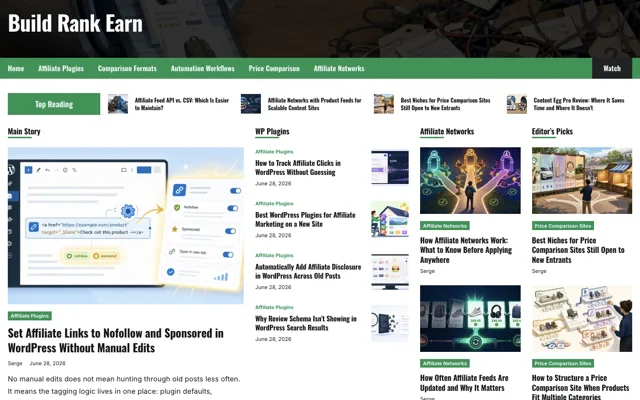
Task: Click thumbnail for Review Schema article
Action: point(390,323)
